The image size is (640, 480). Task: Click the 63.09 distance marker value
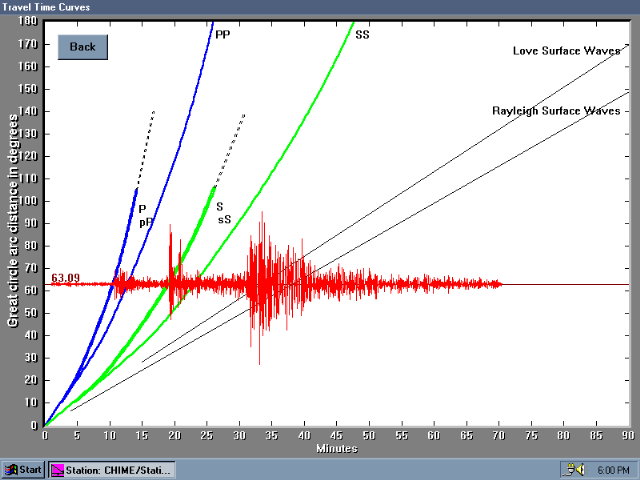click(x=65, y=279)
